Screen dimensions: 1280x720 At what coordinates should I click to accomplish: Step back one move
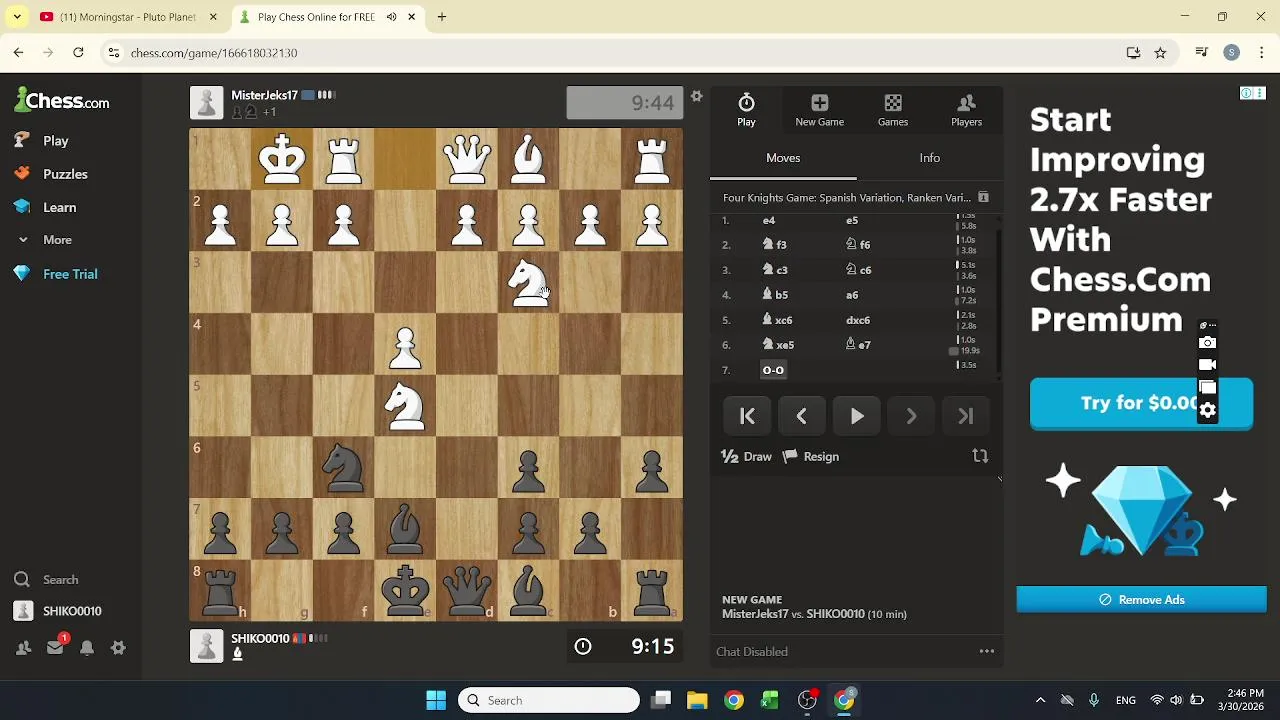coord(801,416)
